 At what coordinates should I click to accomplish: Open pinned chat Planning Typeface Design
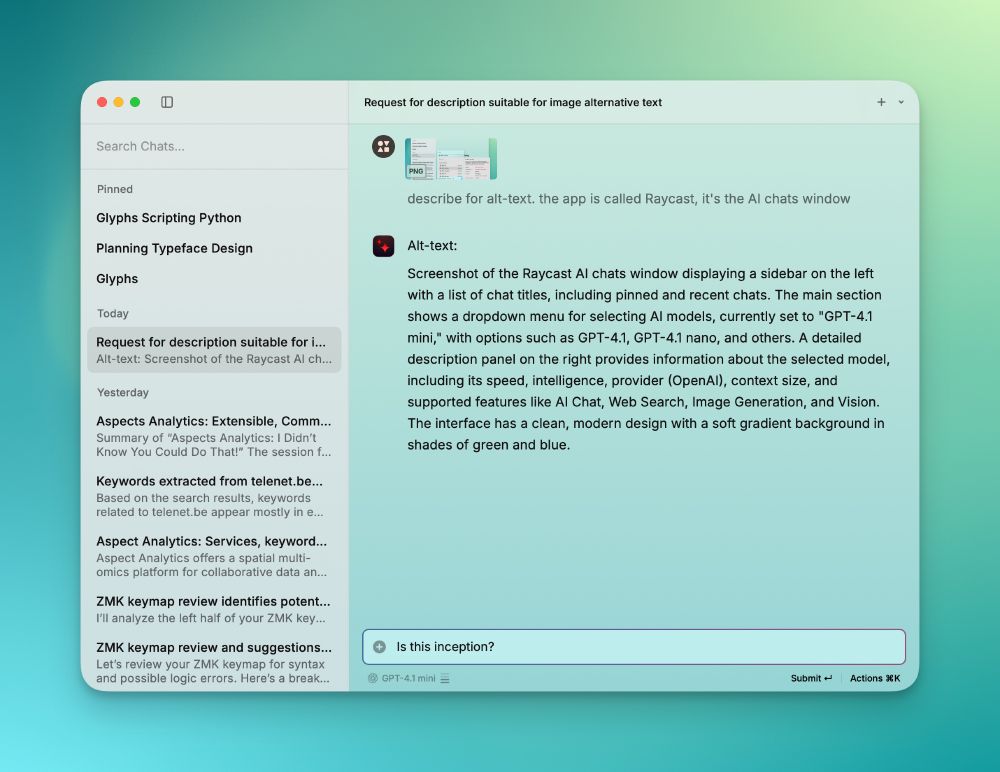pos(174,248)
